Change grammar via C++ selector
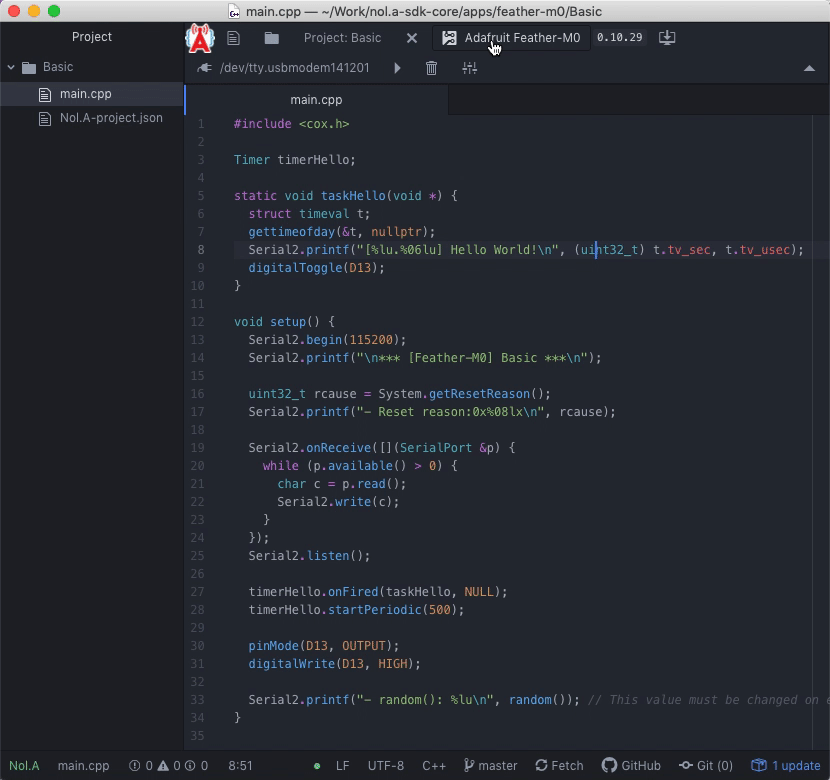Viewport: 830px width, 780px height. (x=434, y=766)
